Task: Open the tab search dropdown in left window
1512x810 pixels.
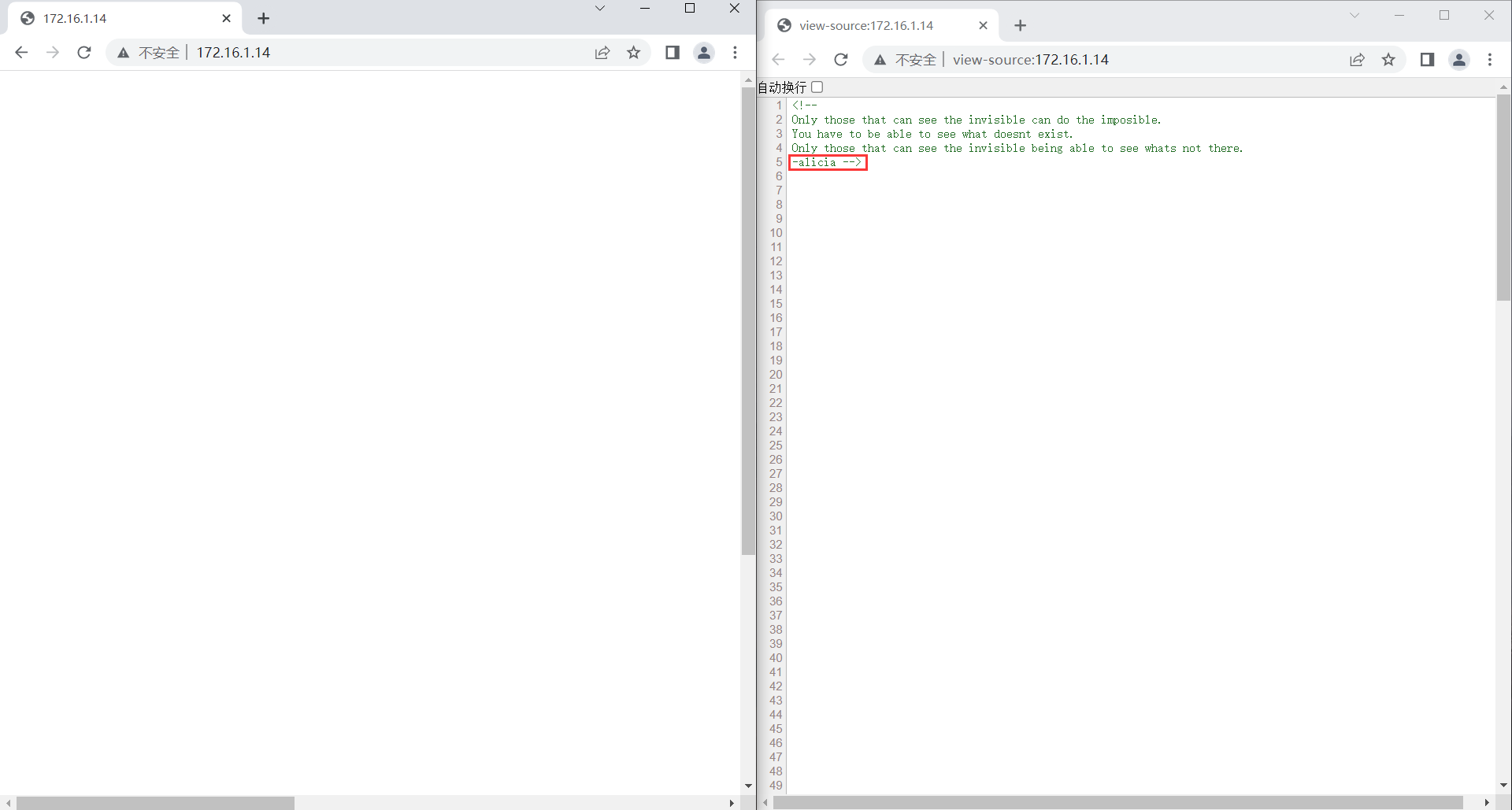Action: click(600, 9)
